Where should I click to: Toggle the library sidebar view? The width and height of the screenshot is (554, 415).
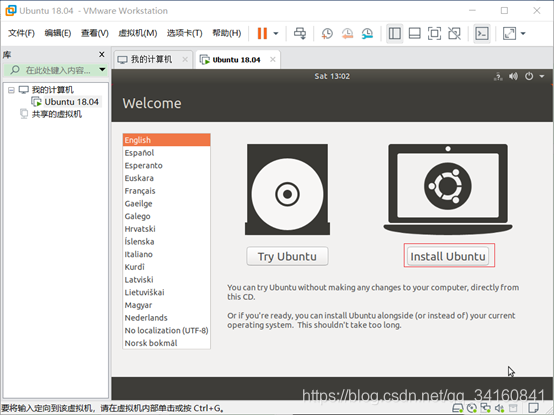pyautogui.click(x=395, y=34)
